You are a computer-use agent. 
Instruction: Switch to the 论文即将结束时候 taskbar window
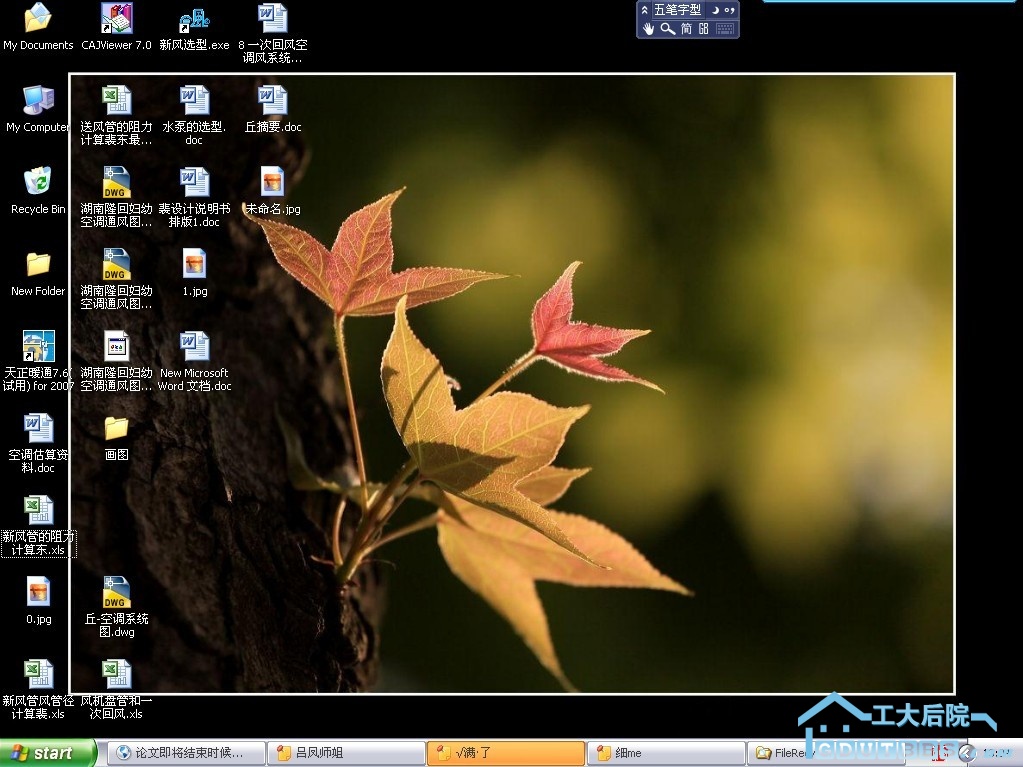tap(186, 753)
